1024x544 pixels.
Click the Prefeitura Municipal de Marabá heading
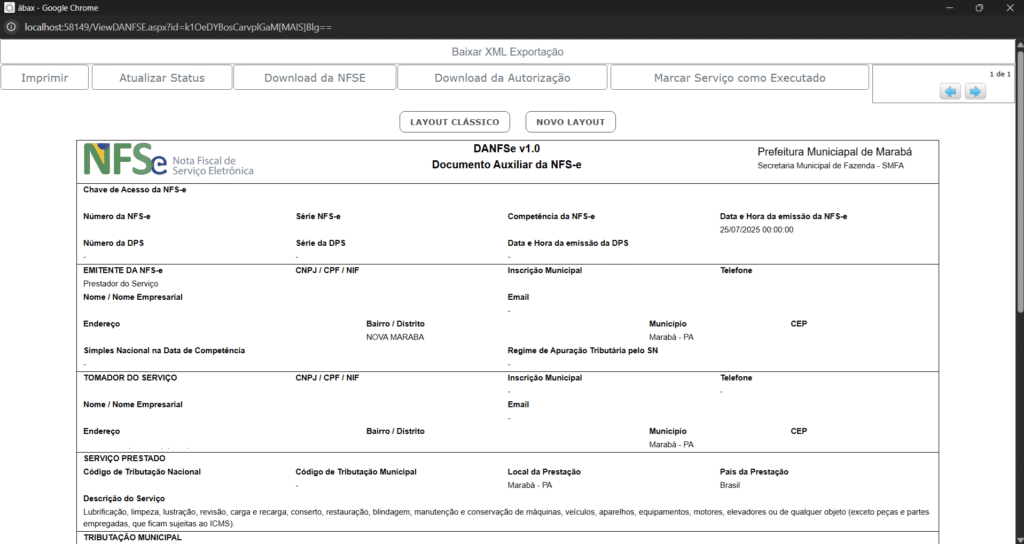(x=834, y=151)
